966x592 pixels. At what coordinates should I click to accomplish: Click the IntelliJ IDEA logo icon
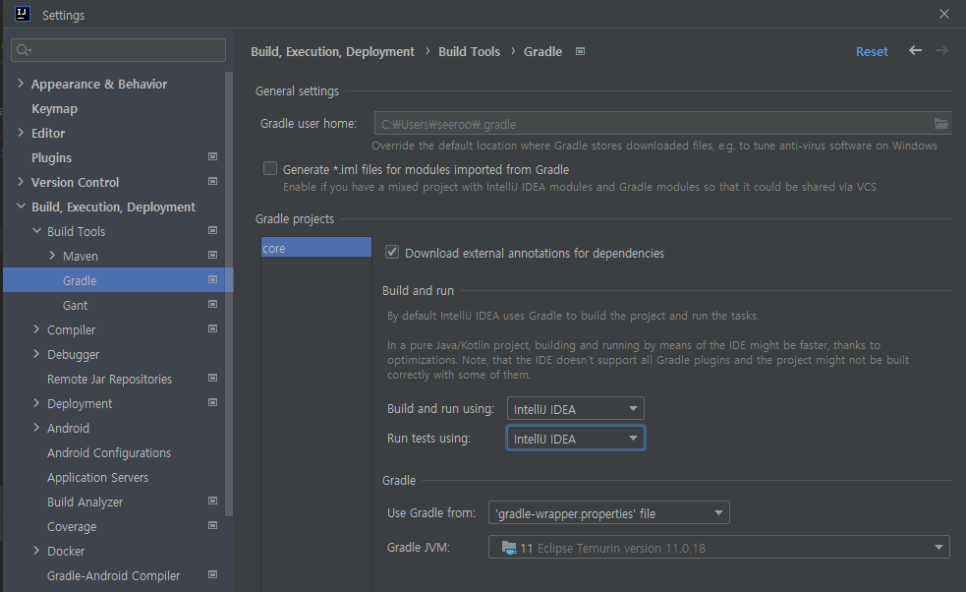(22, 14)
